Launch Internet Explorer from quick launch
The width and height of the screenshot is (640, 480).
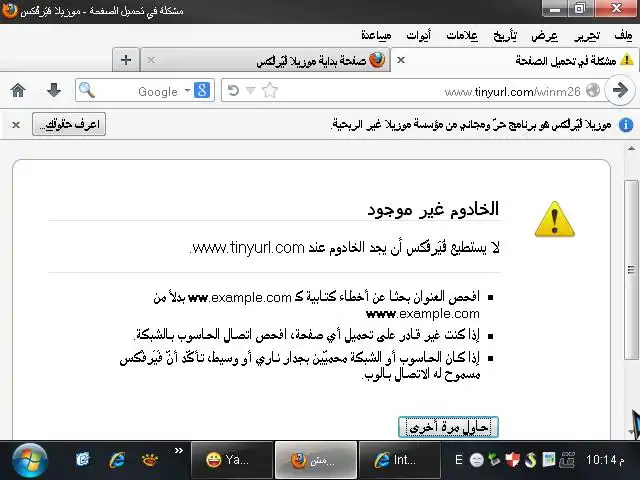[117, 460]
